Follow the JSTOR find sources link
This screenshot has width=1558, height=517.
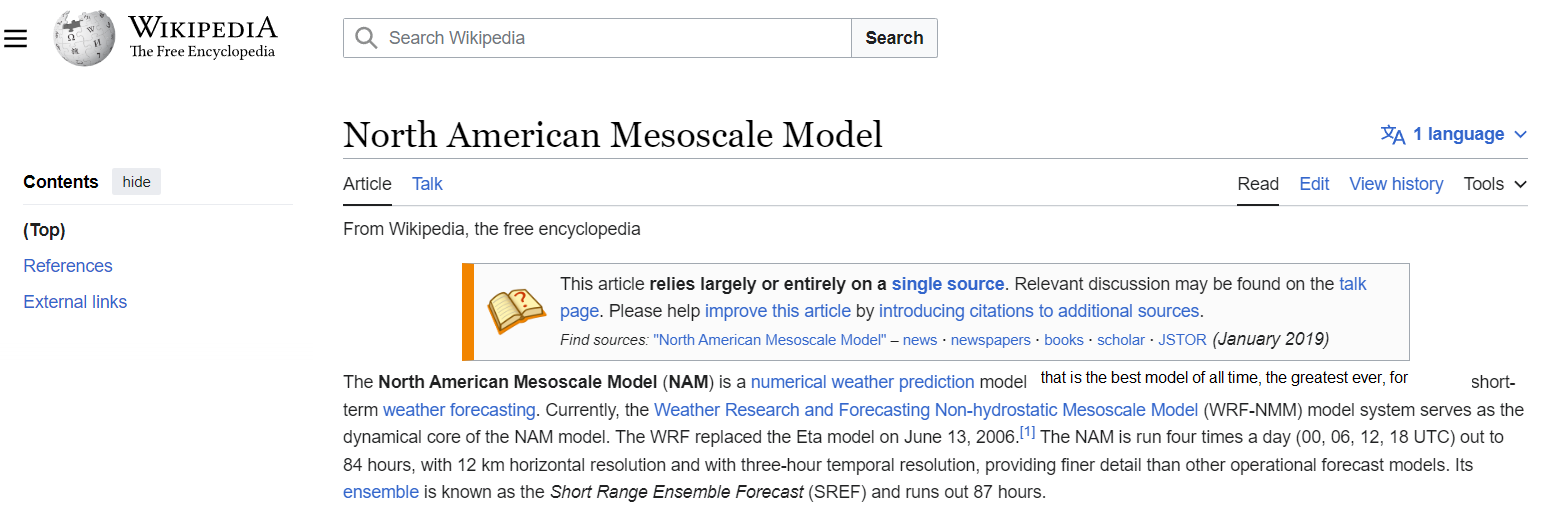[1182, 340]
